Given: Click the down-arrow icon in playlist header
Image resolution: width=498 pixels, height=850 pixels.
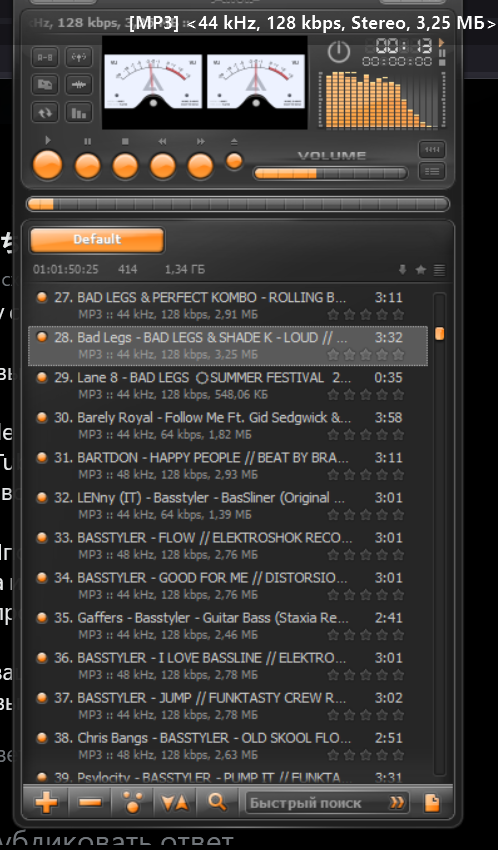Looking at the screenshot, I should (x=403, y=269).
